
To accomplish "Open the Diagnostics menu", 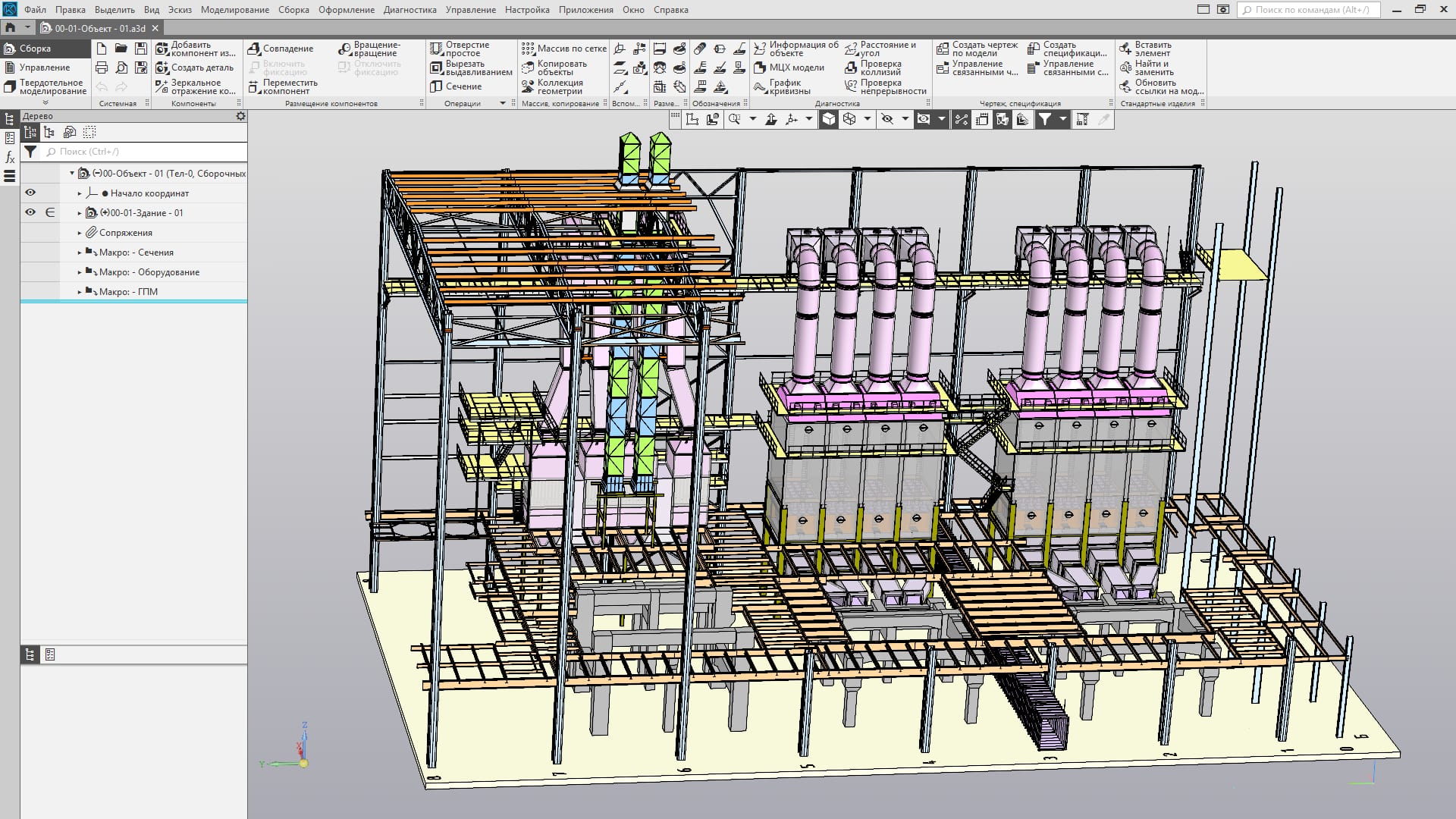I will point(409,10).
